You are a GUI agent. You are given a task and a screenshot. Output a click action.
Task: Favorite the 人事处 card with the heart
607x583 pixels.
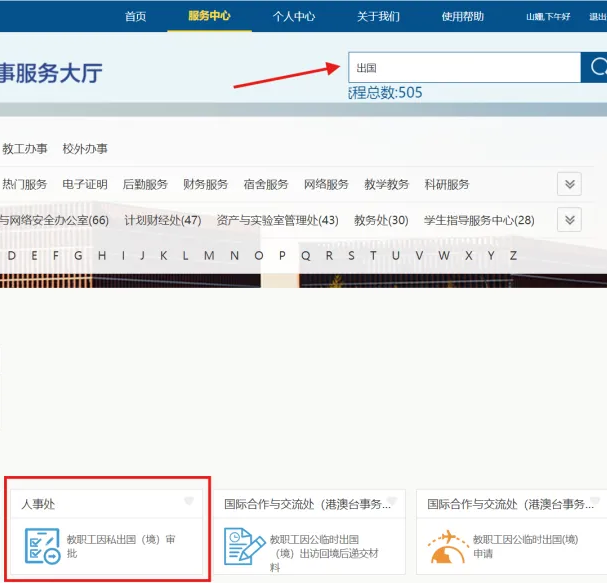(x=188, y=501)
